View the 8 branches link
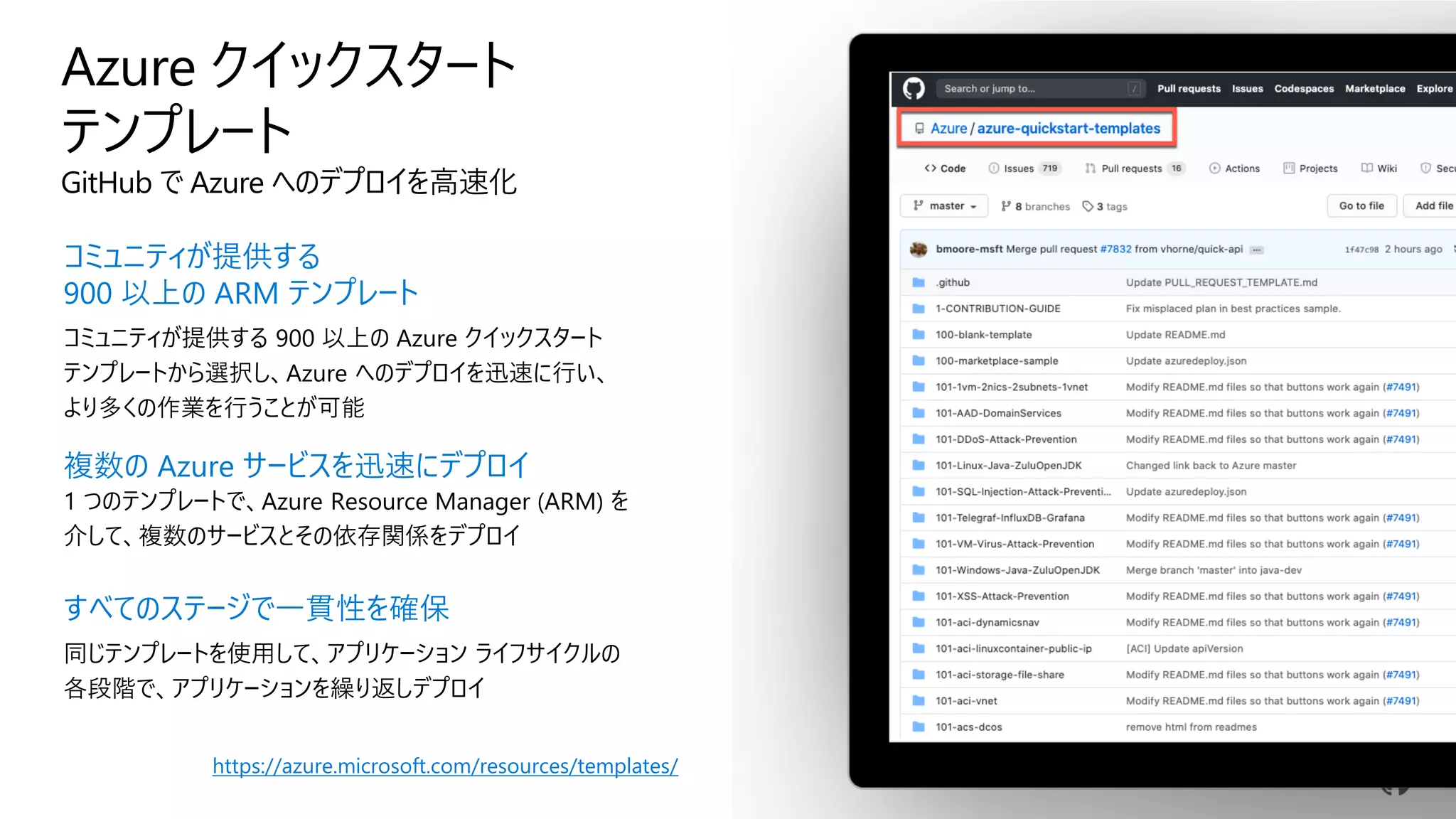Screen dimensions: 1456x819 pyautogui.click(x=1035, y=207)
